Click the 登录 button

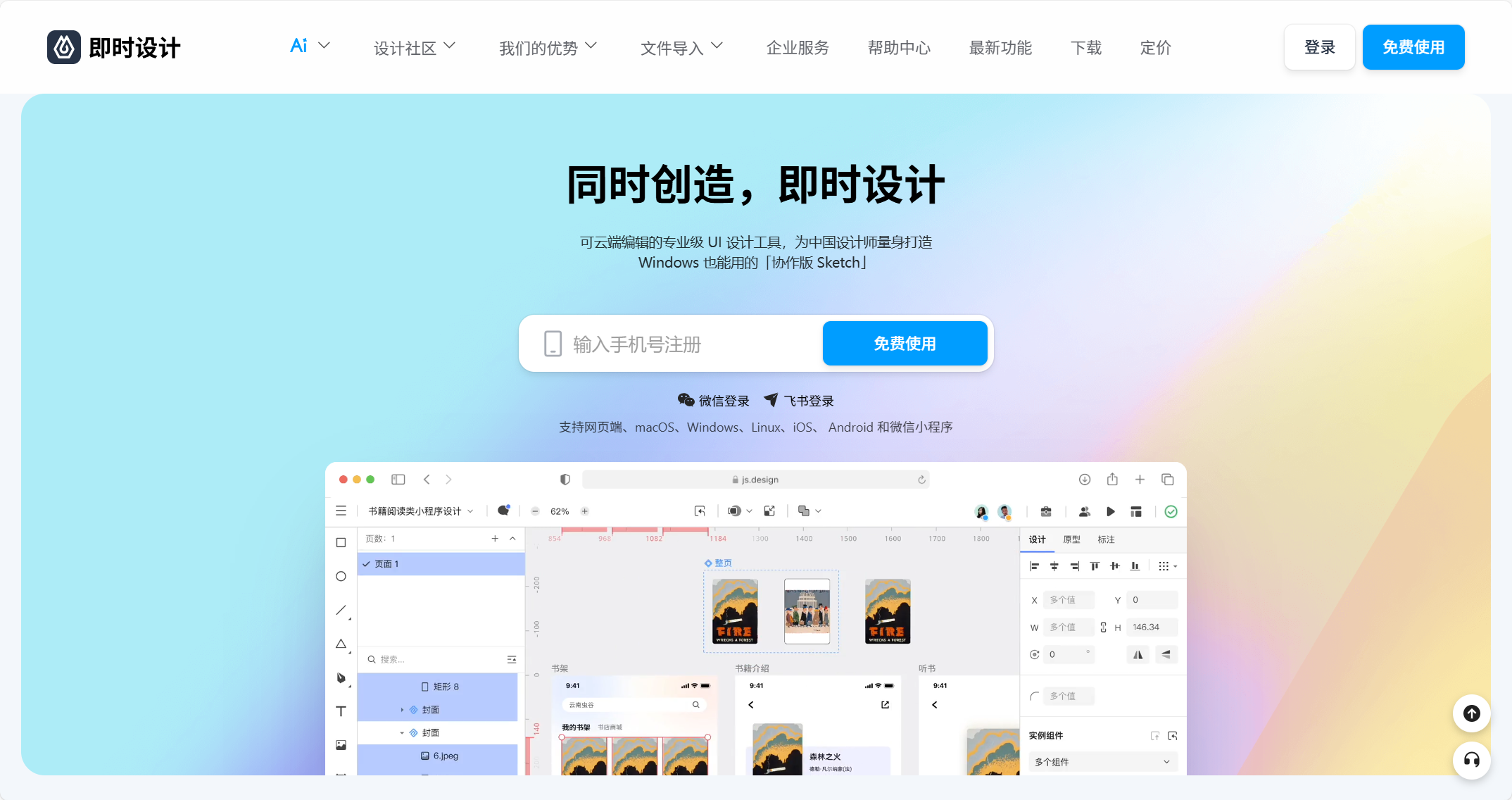1320,47
